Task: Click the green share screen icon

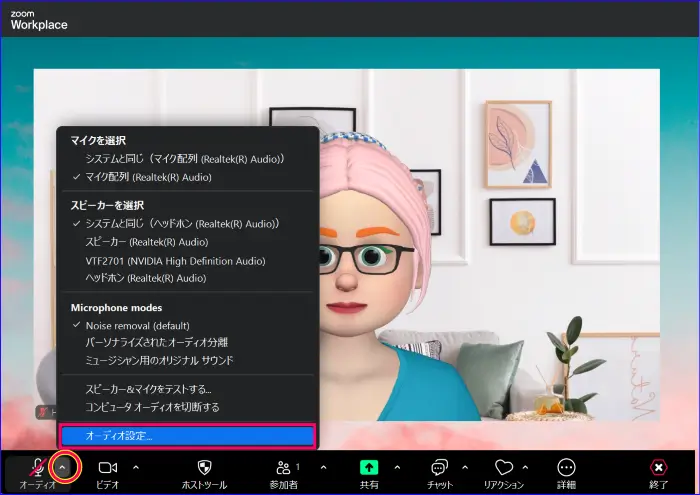Action: pyautogui.click(x=369, y=467)
